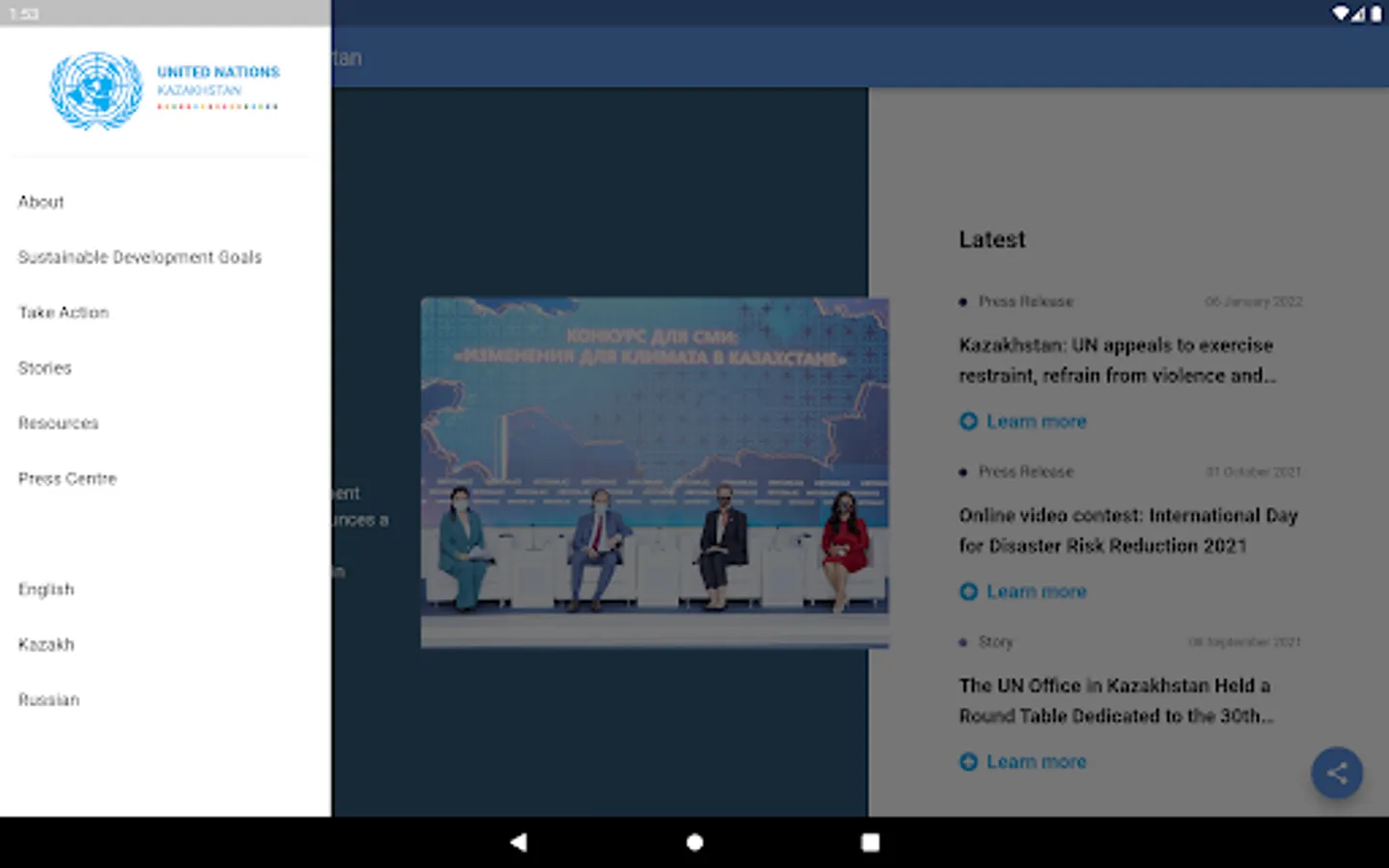Click the Latest section heading
1389x868 pixels.
(x=992, y=239)
